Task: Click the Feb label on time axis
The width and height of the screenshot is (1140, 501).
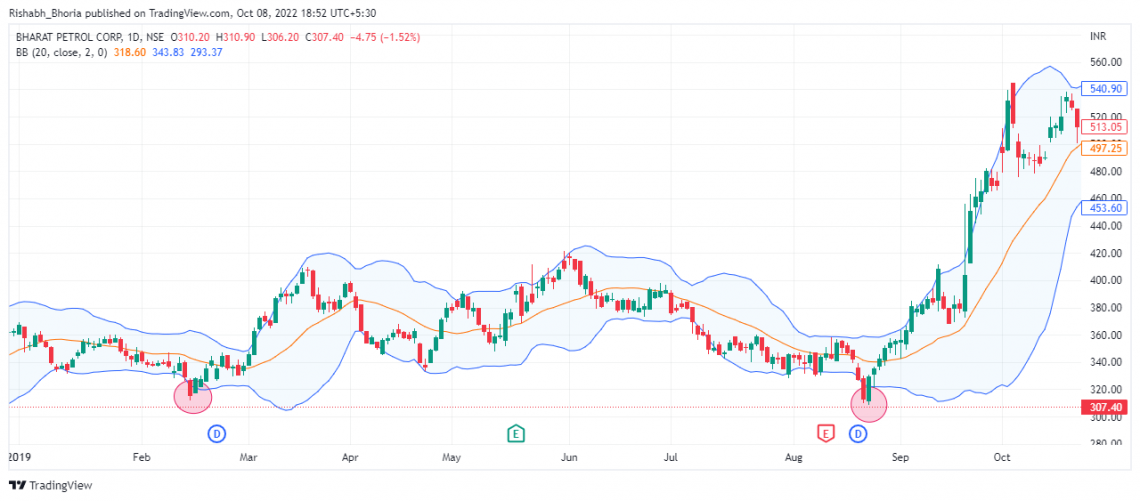Action: pyautogui.click(x=141, y=459)
